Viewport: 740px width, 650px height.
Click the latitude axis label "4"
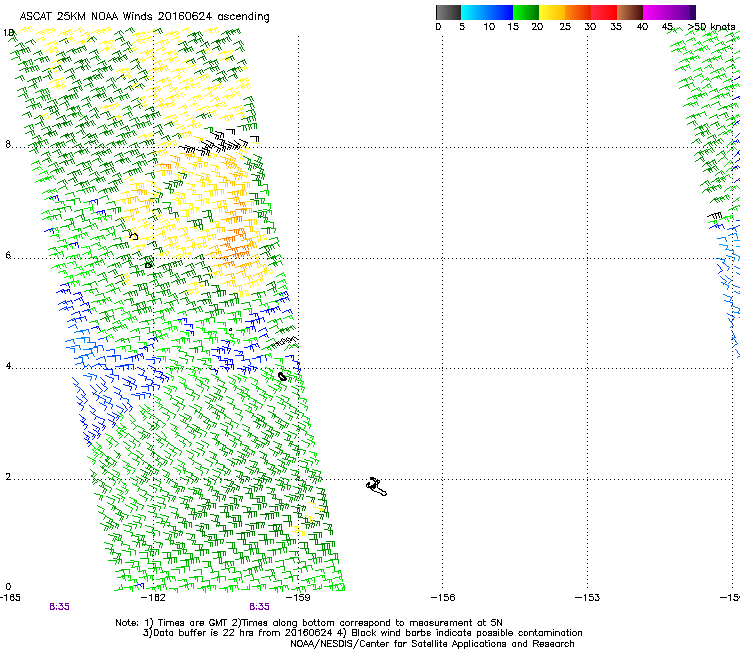click(8, 366)
